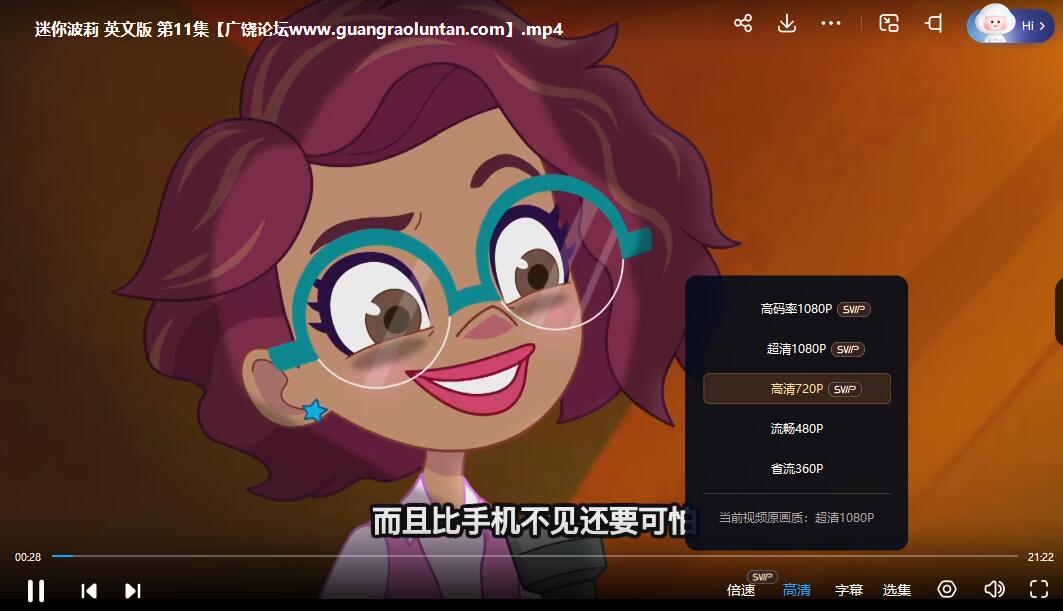This screenshot has width=1063, height=611.
Task: Click the 00:28 current time text
Action: pyautogui.click(x=28, y=557)
